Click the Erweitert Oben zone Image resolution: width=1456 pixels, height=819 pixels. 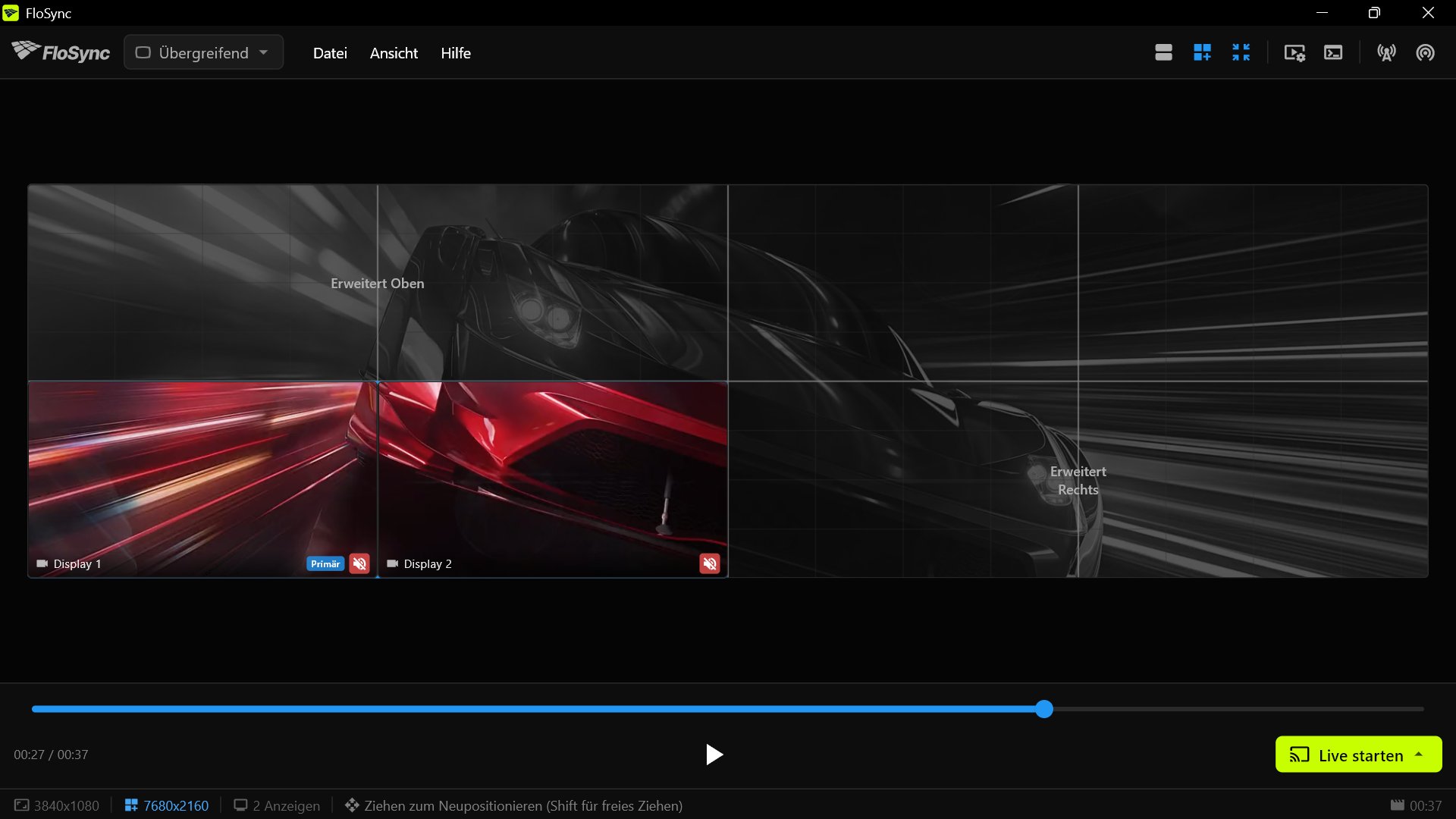(x=378, y=283)
